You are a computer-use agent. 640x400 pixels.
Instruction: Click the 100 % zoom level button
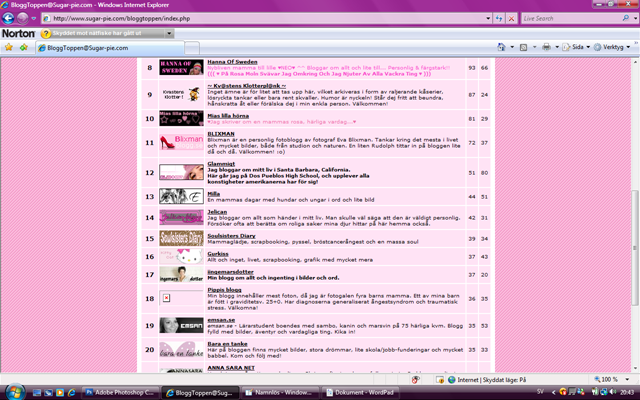(606, 380)
